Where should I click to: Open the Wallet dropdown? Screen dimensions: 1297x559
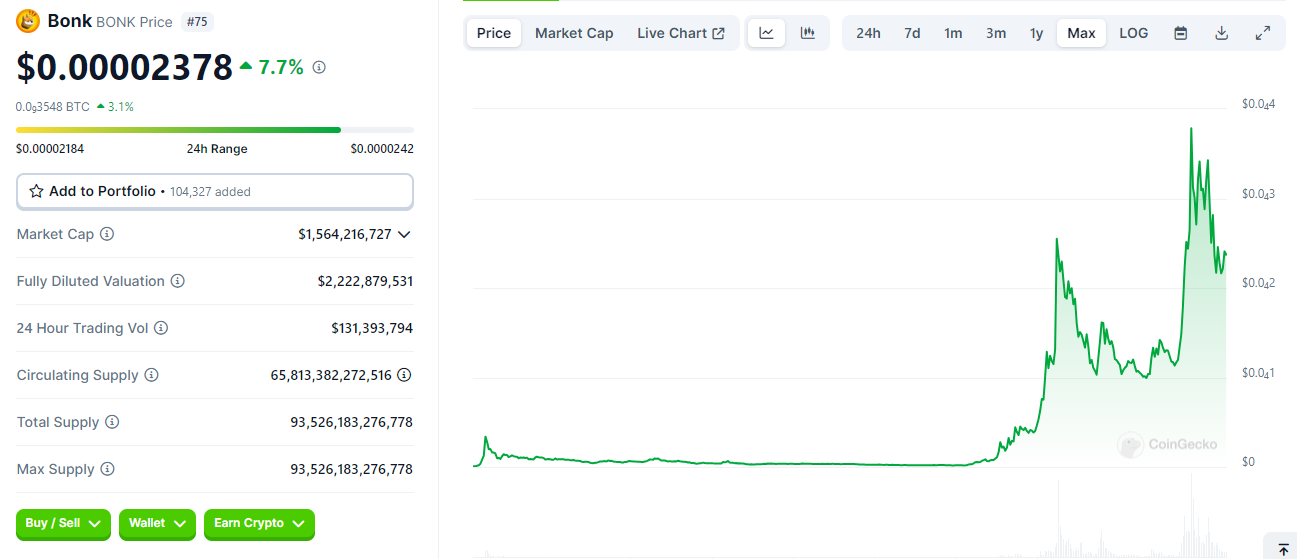158,523
